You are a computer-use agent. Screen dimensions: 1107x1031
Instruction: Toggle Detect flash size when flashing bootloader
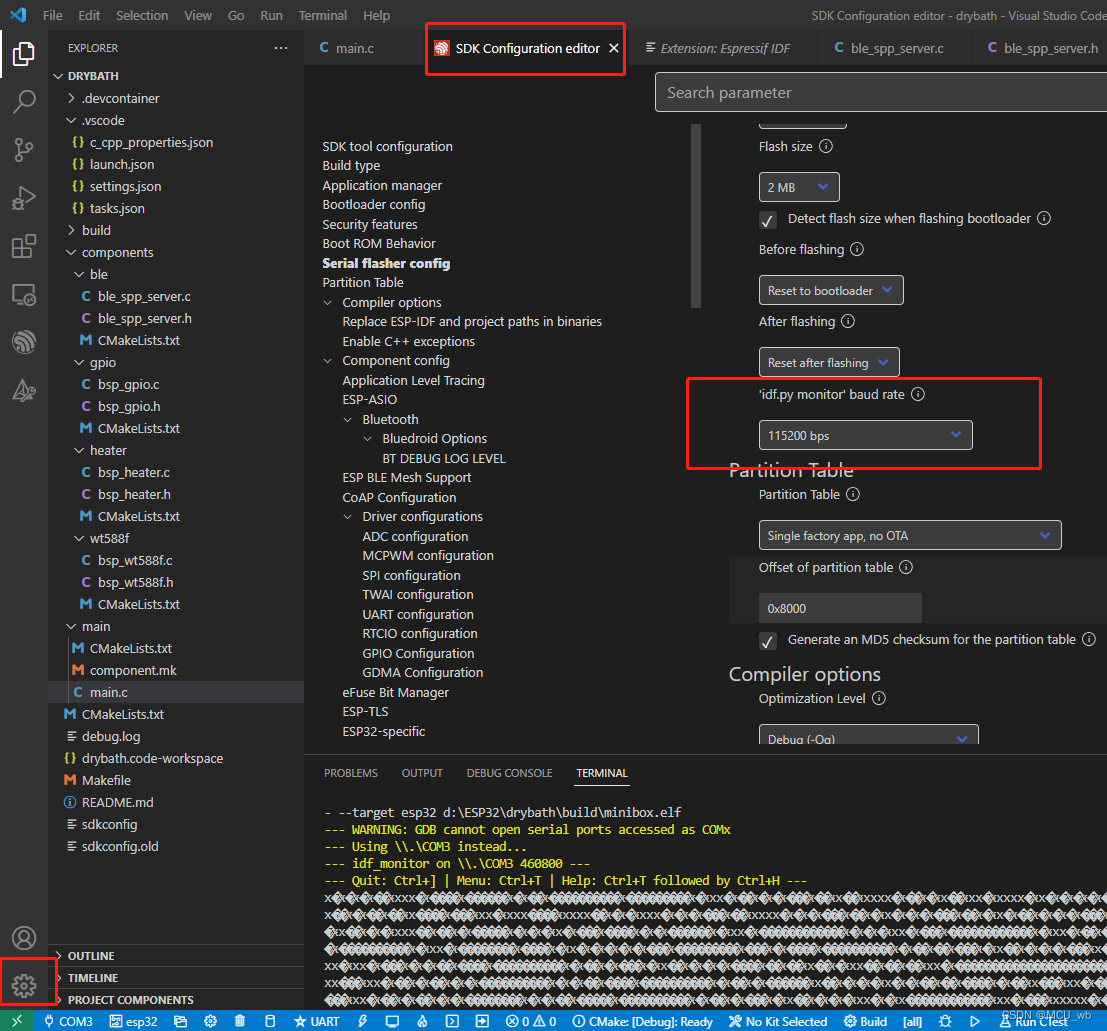click(767, 220)
